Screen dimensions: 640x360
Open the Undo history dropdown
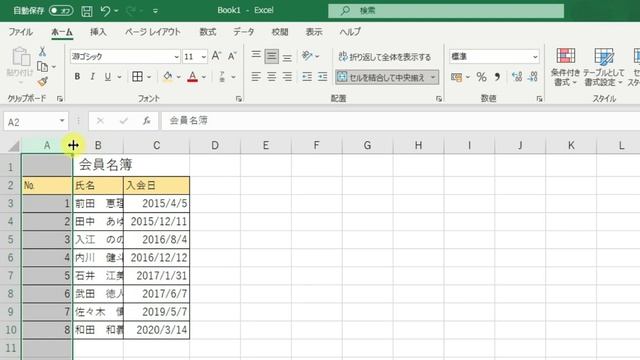tap(117, 11)
